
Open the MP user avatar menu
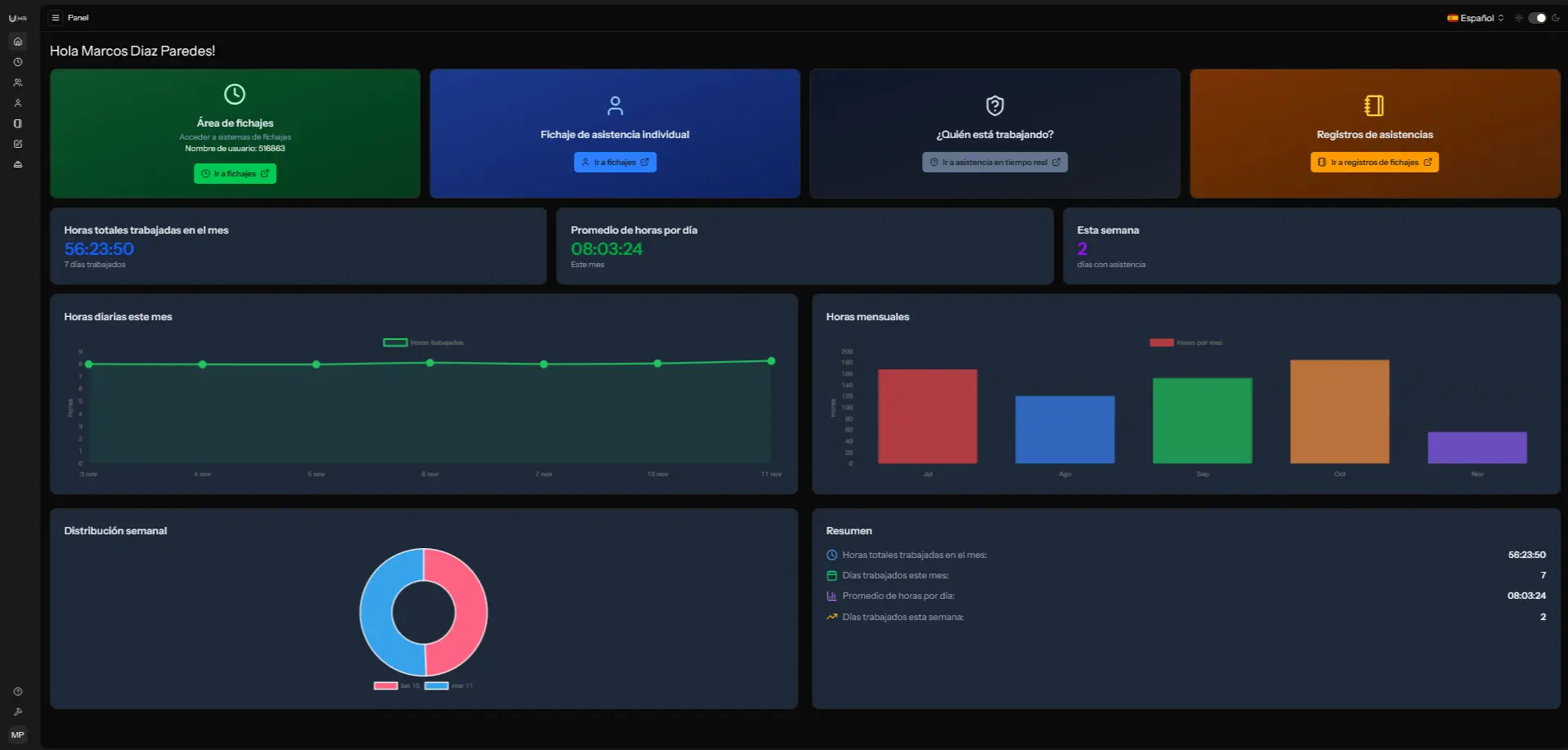click(17, 734)
